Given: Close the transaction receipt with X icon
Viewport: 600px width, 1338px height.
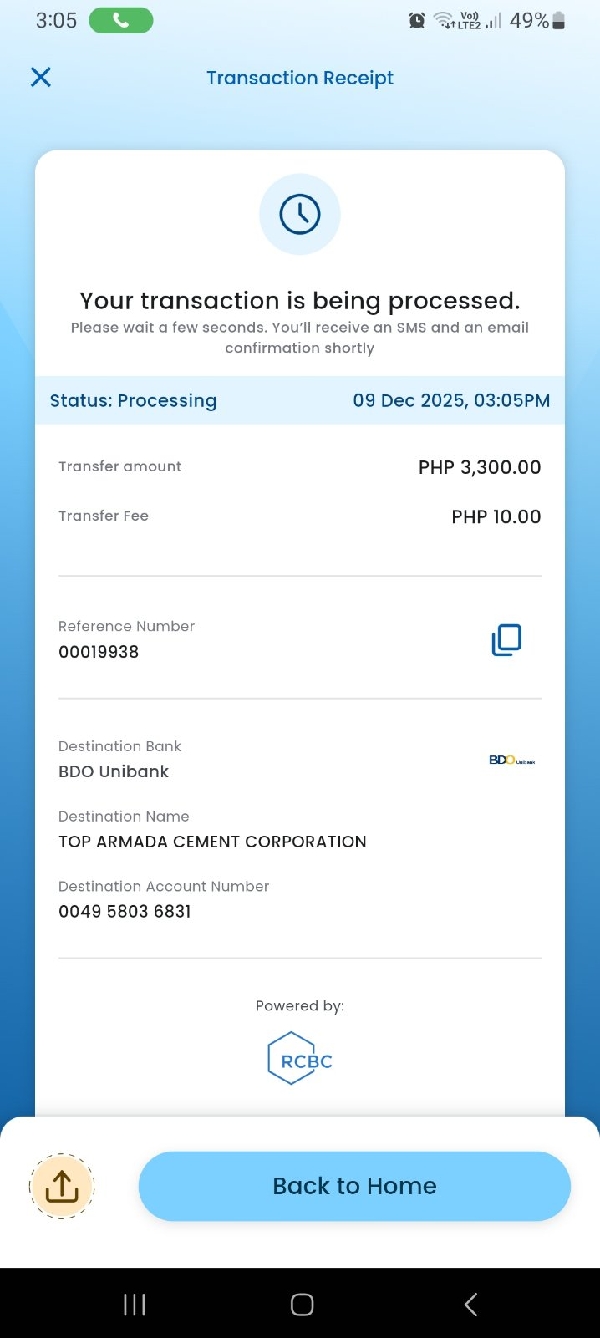Looking at the screenshot, I should click(41, 77).
